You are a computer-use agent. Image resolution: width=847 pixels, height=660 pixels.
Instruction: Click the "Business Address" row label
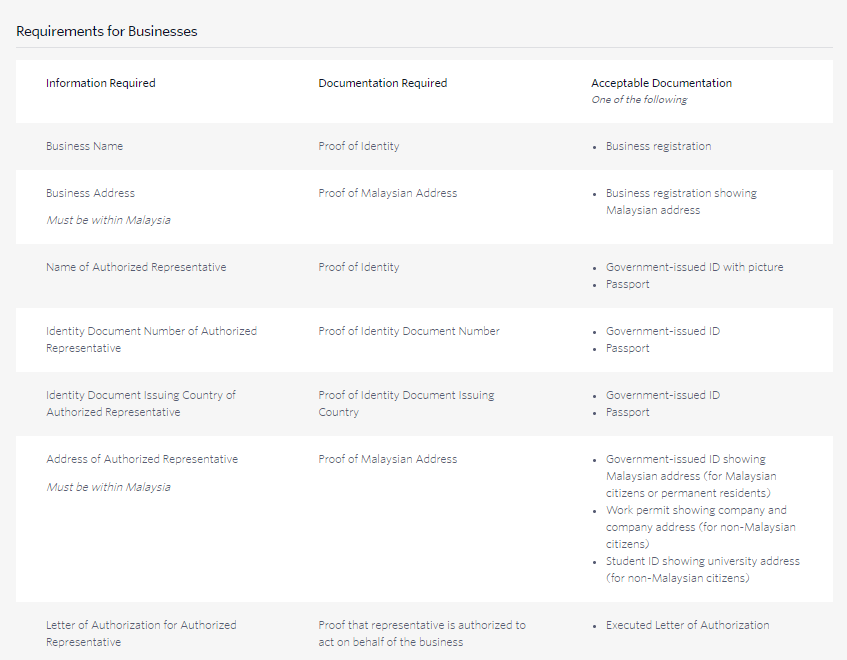[90, 193]
